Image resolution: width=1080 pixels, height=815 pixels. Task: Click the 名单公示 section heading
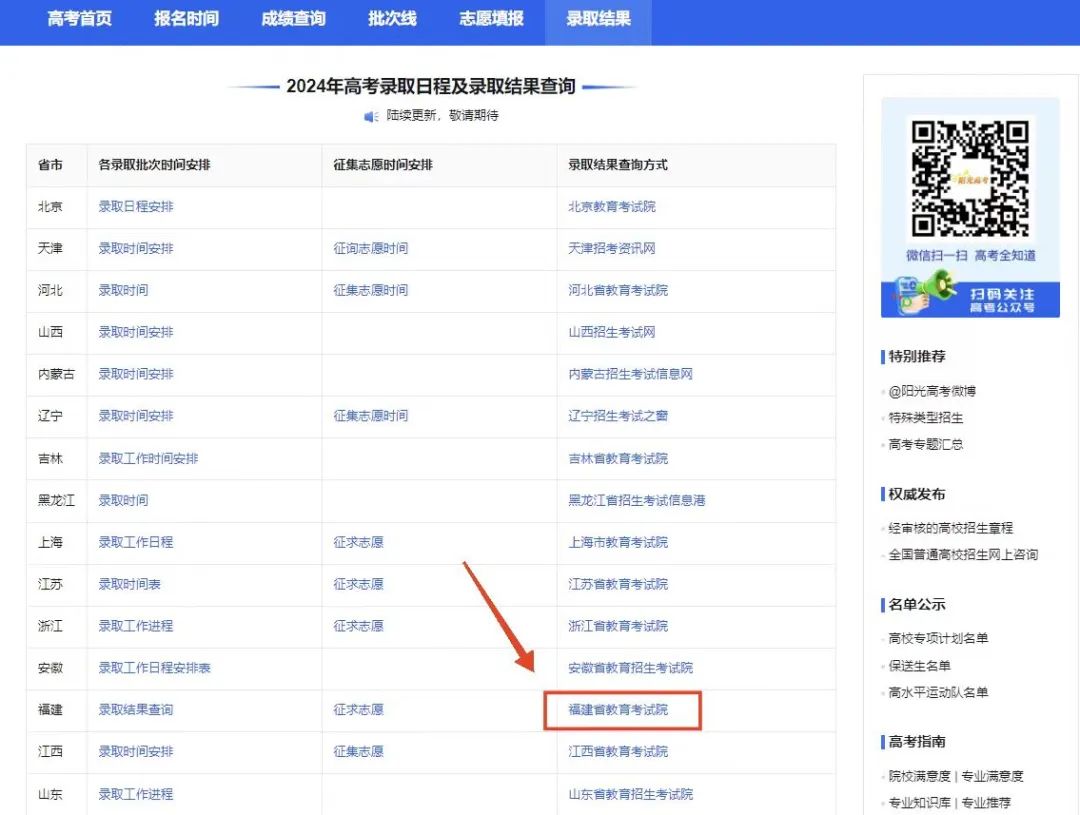[917, 604]
